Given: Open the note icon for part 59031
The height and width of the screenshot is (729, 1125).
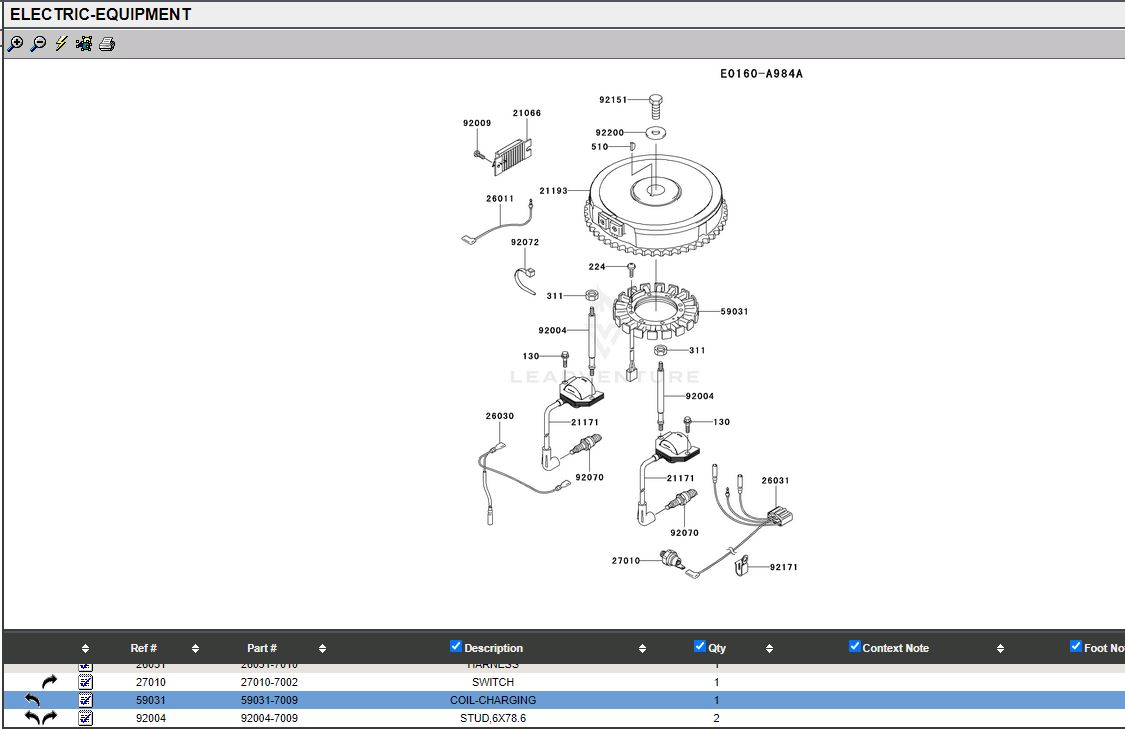Looking at the screenshot, I should click(86, 700).
